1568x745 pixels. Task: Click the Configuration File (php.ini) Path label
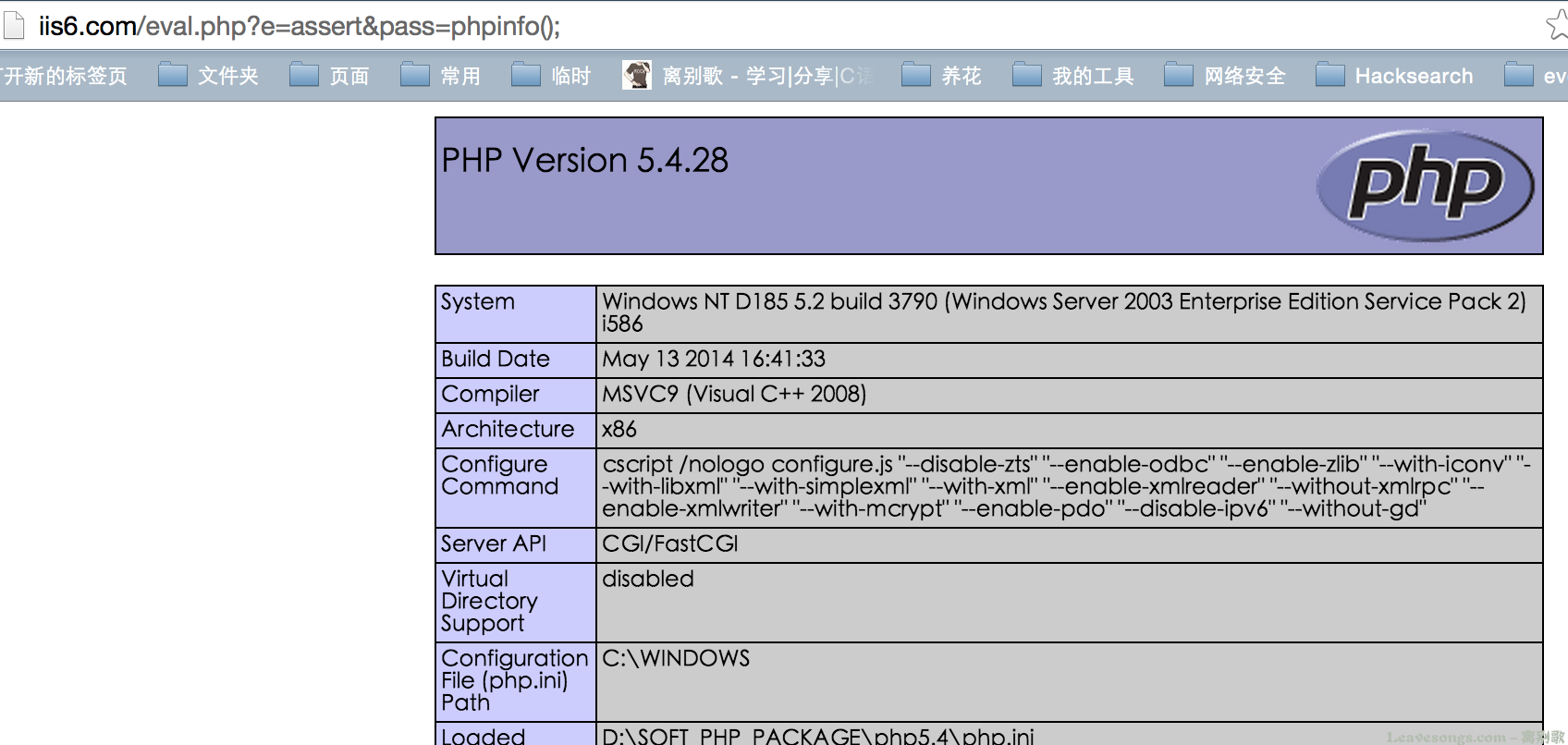(514, 680)
